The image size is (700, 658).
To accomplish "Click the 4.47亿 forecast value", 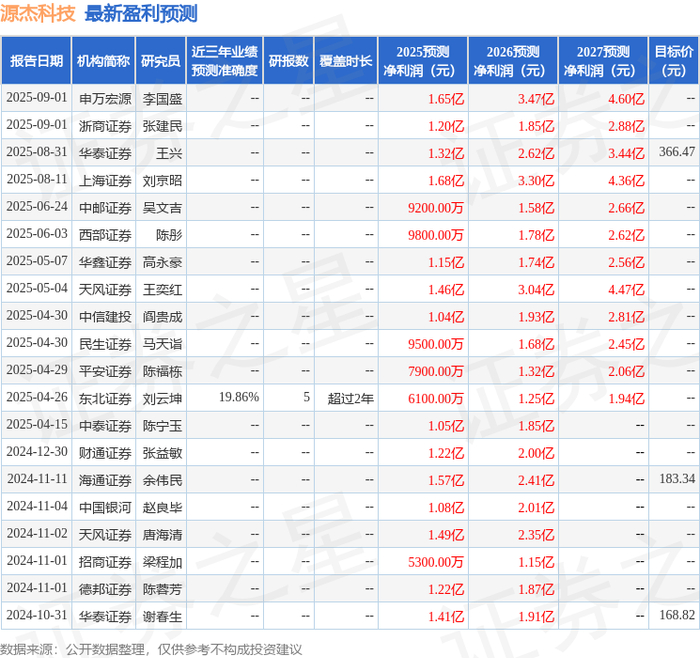I will point(626,289).
